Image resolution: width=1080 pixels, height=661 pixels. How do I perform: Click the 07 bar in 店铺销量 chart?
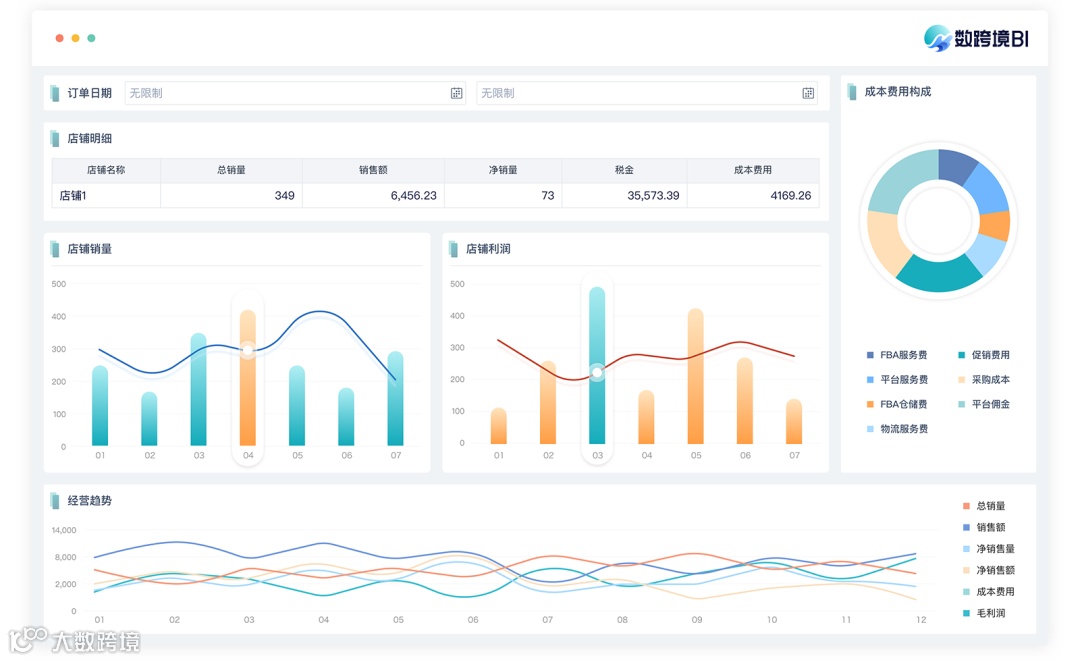[x=395, y=399]
